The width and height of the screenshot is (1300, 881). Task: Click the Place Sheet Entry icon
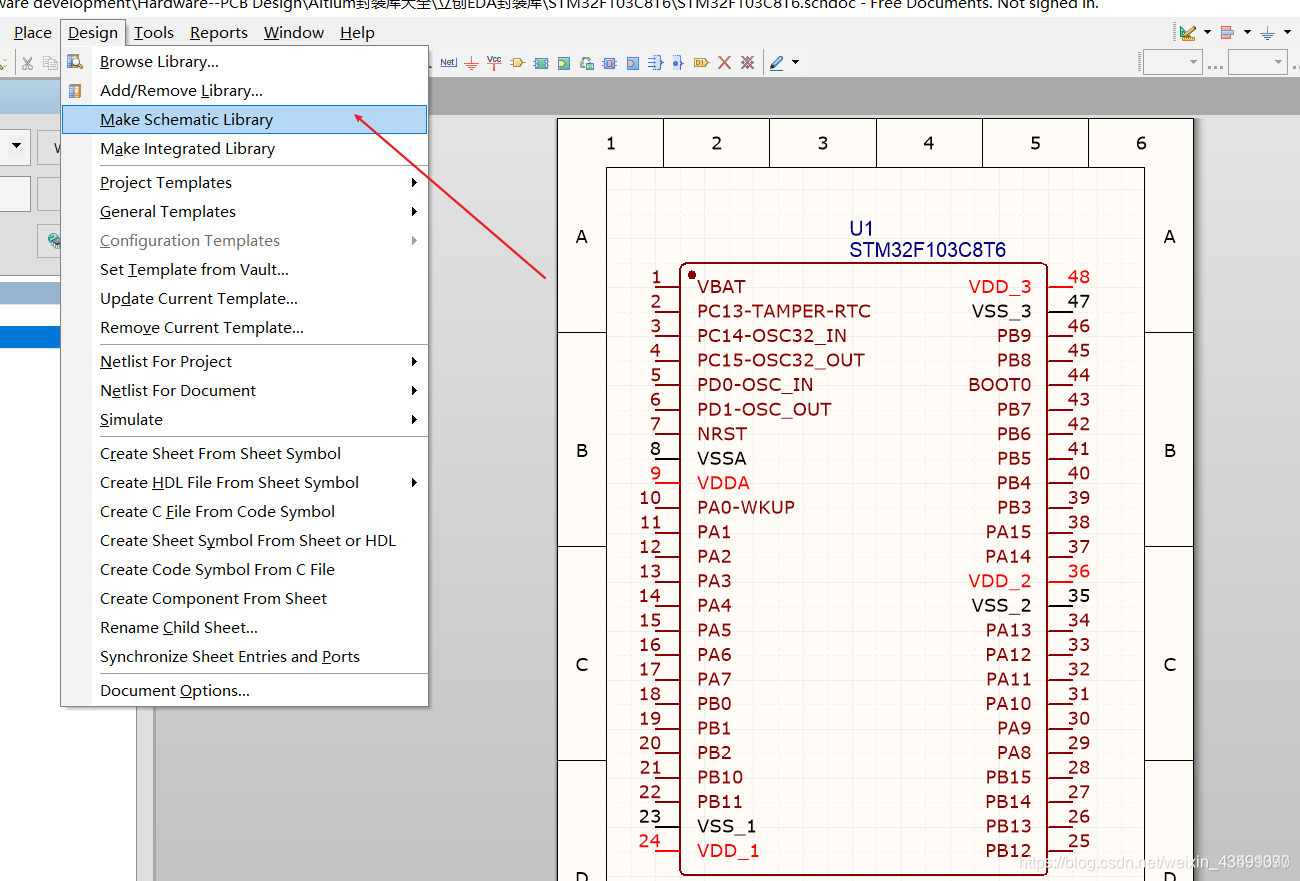click(564, 62)
